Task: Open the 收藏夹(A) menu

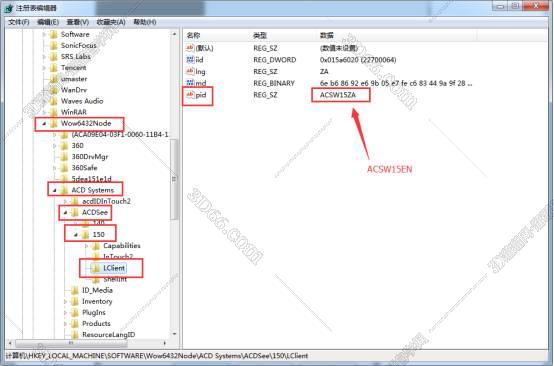Action: (x=111, y=22)
